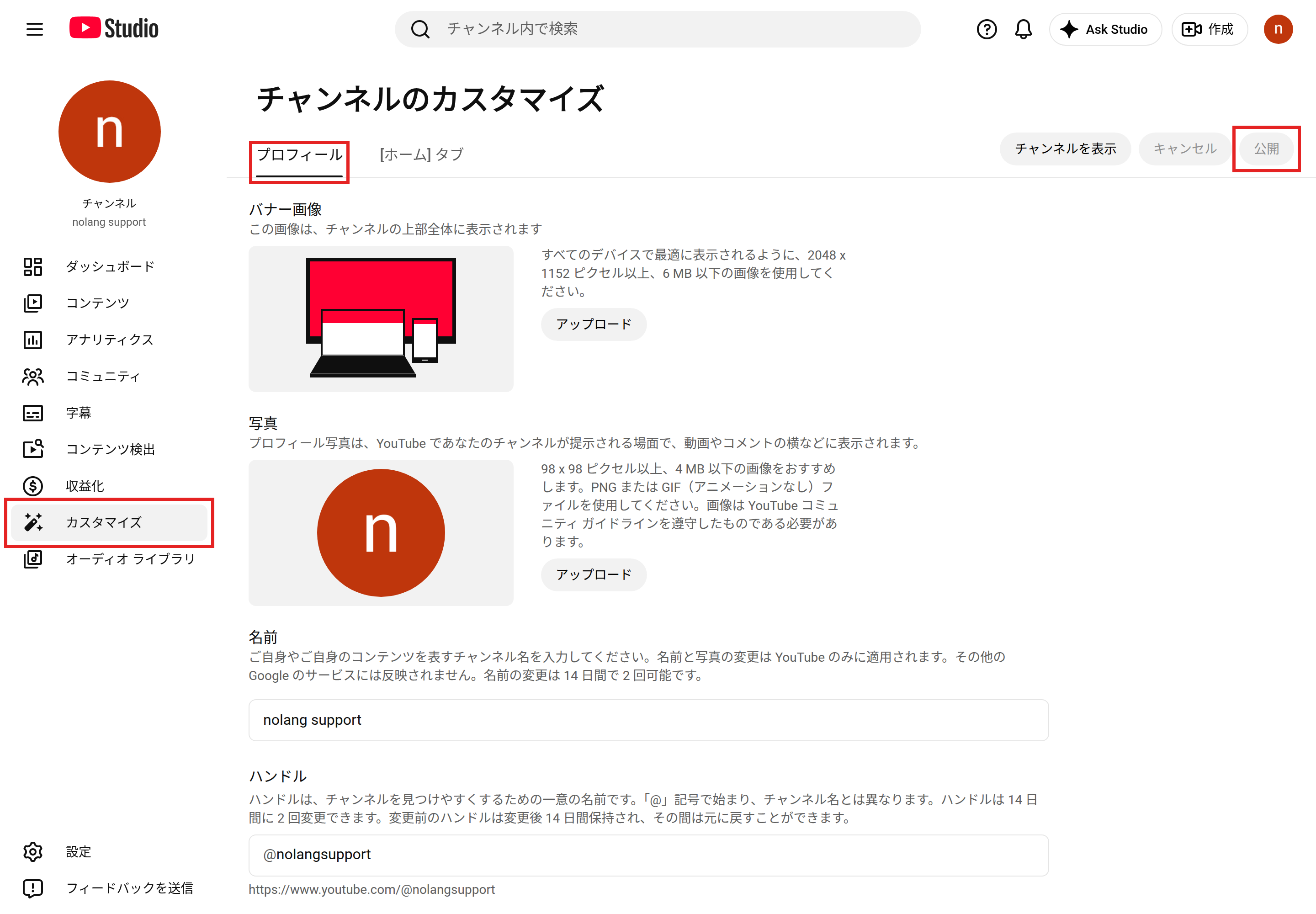Click the 公開 publish button
The height and width of the screenshot is (914, 1316).
click(x=1266, y=149)
